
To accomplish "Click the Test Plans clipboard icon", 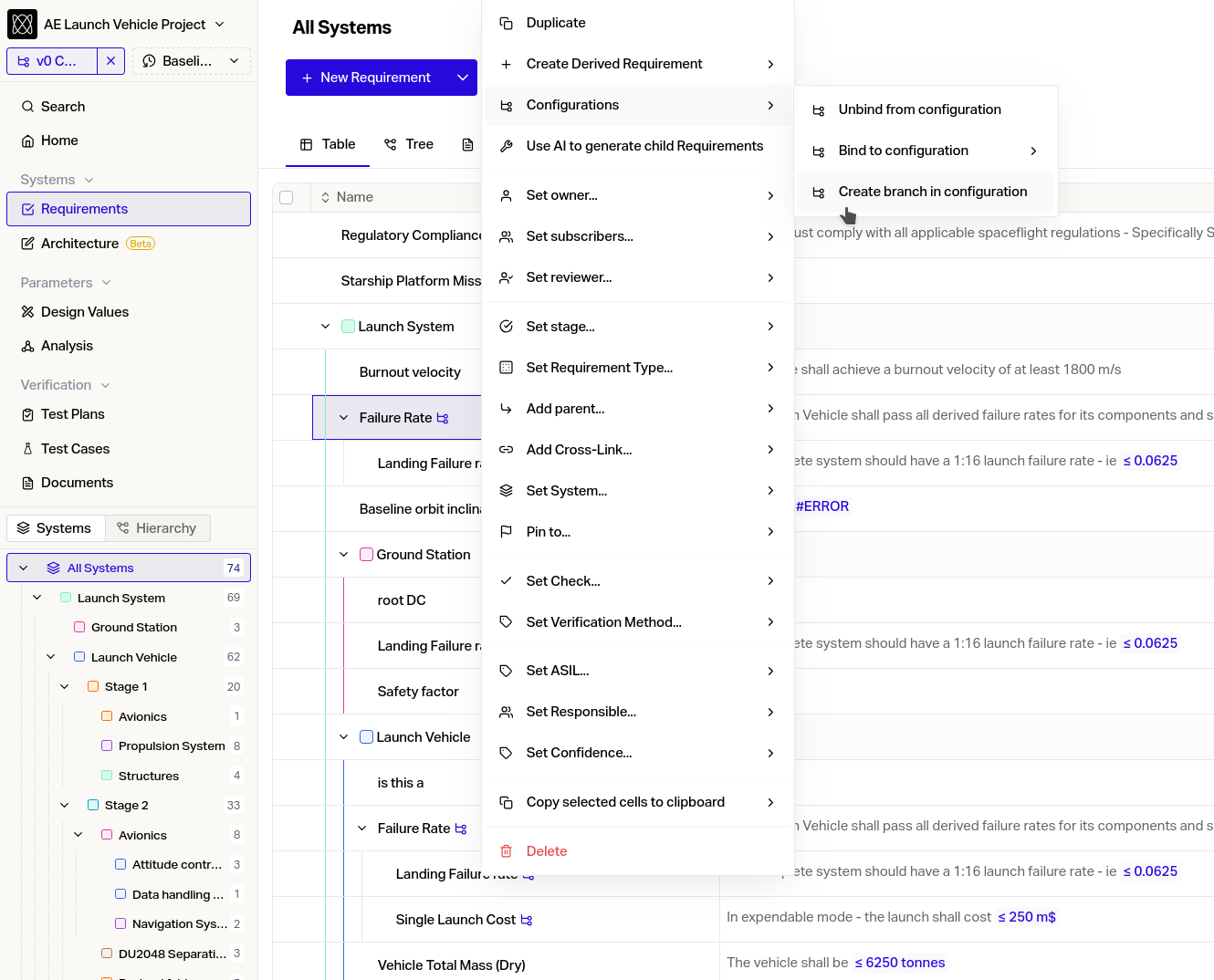I will tap(28, 414).
